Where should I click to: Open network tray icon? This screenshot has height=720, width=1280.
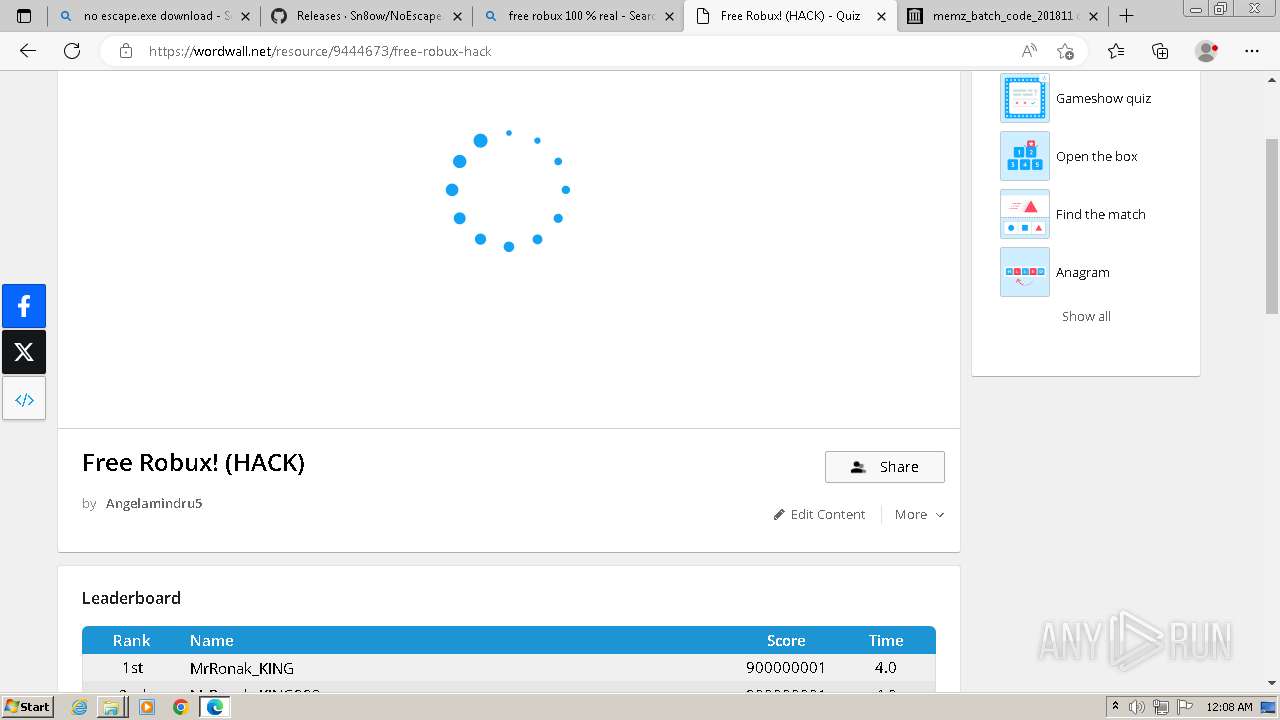(x=1161, y=707)
